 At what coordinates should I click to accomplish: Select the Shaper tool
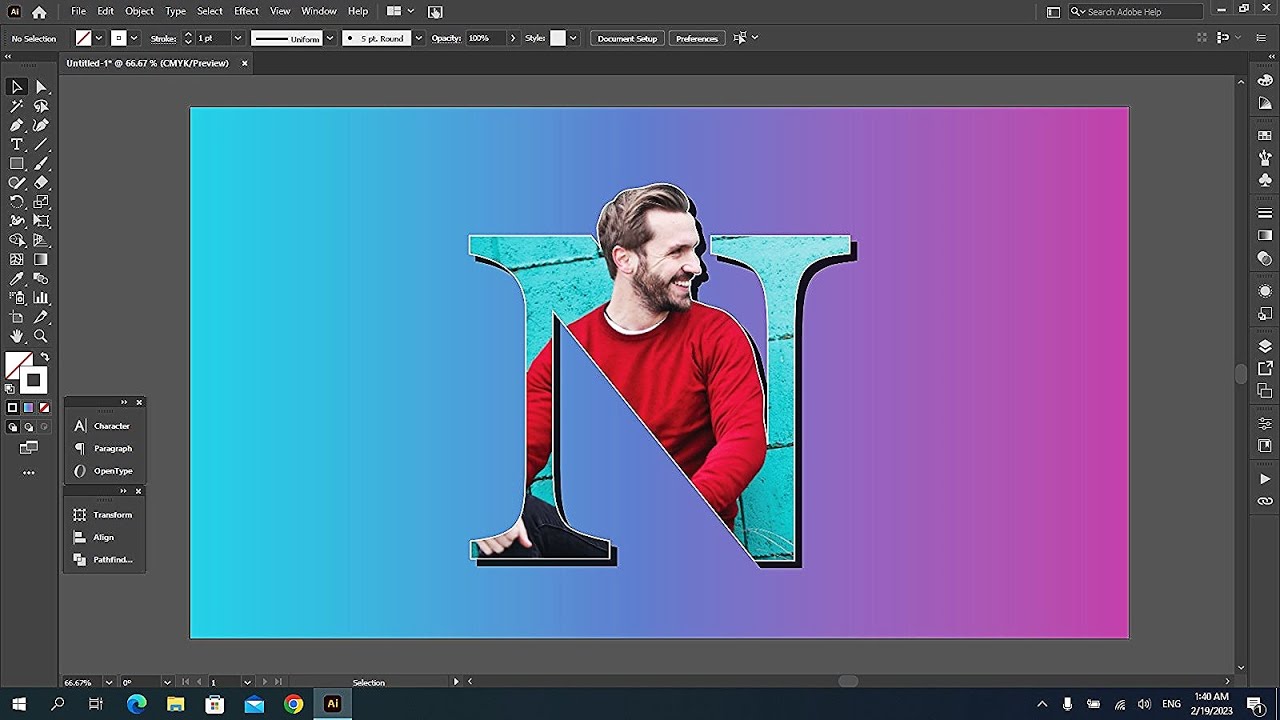tap(17, 183)
